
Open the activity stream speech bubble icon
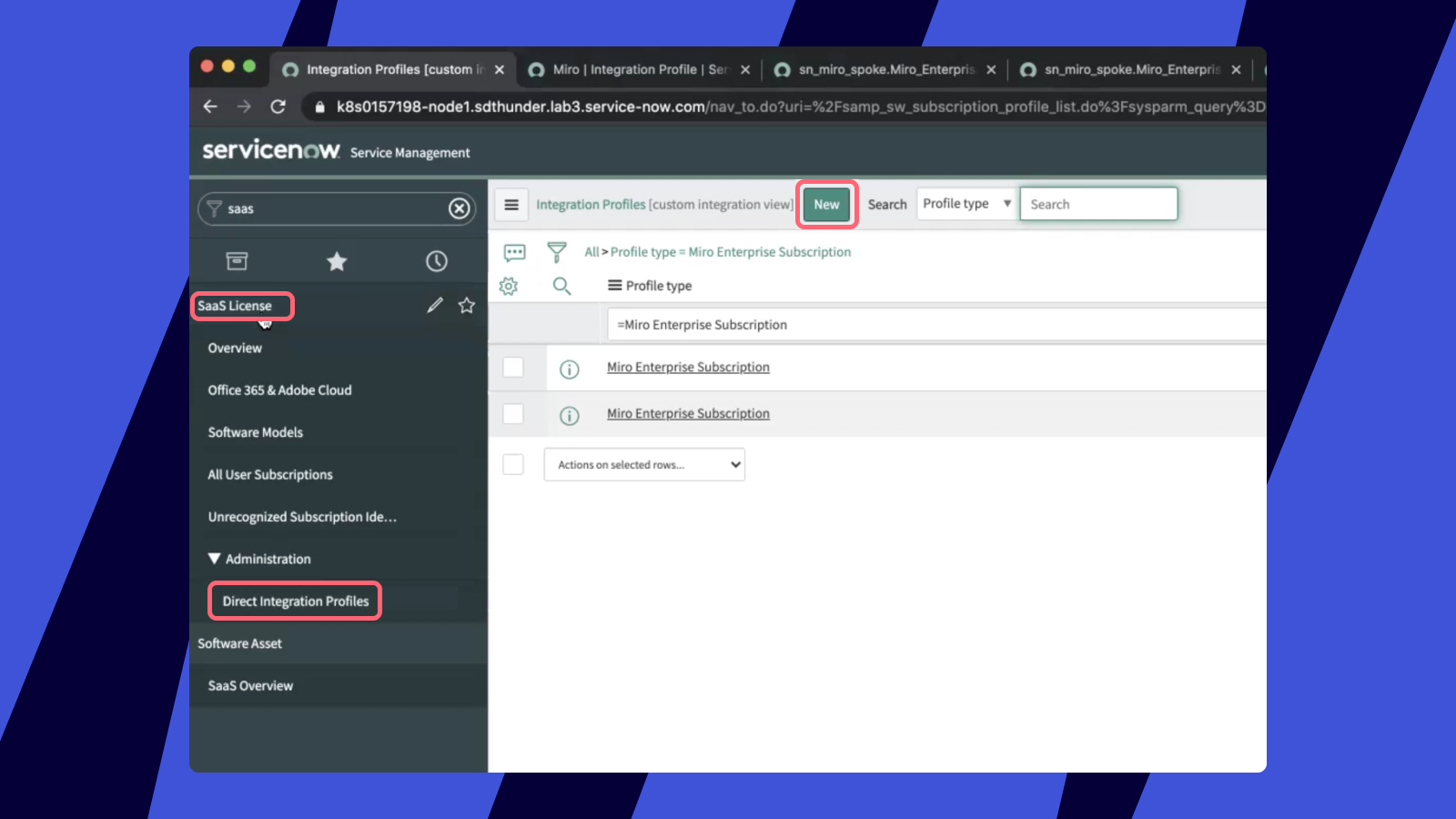(515, 252)
